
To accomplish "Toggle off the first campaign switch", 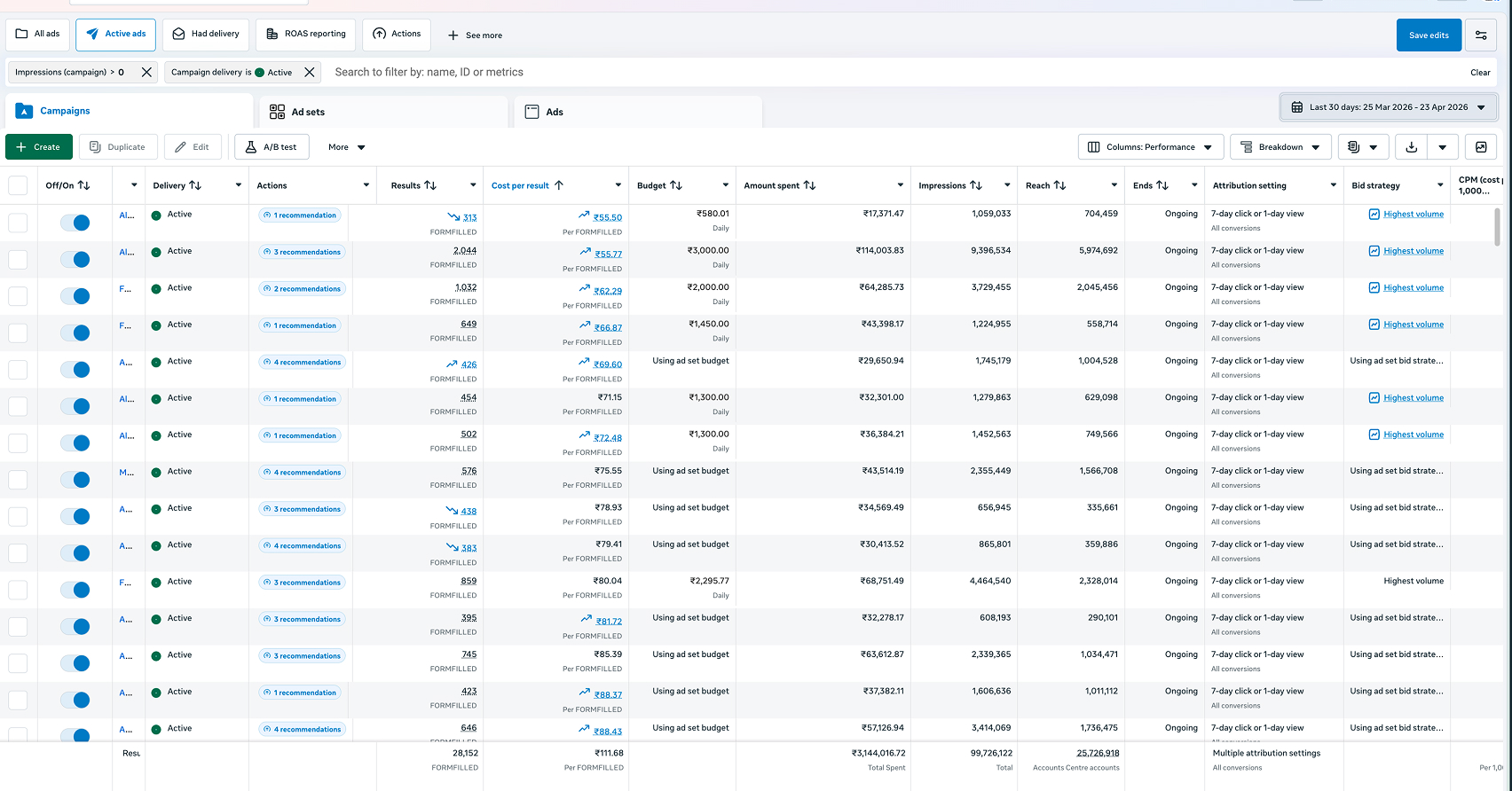I will click(75, 223).
